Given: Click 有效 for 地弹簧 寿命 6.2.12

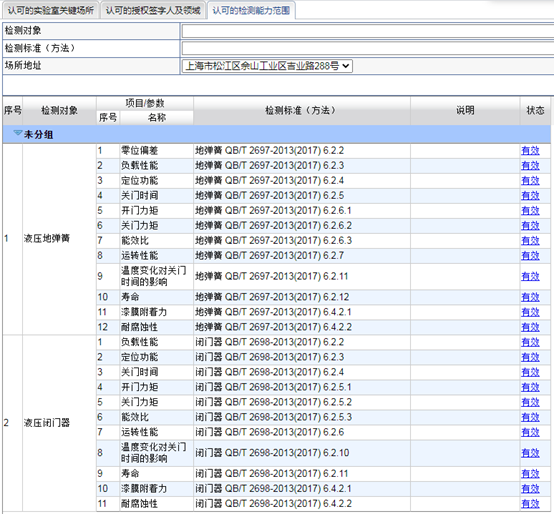Looking at the screenshot, I should point(530,297).
